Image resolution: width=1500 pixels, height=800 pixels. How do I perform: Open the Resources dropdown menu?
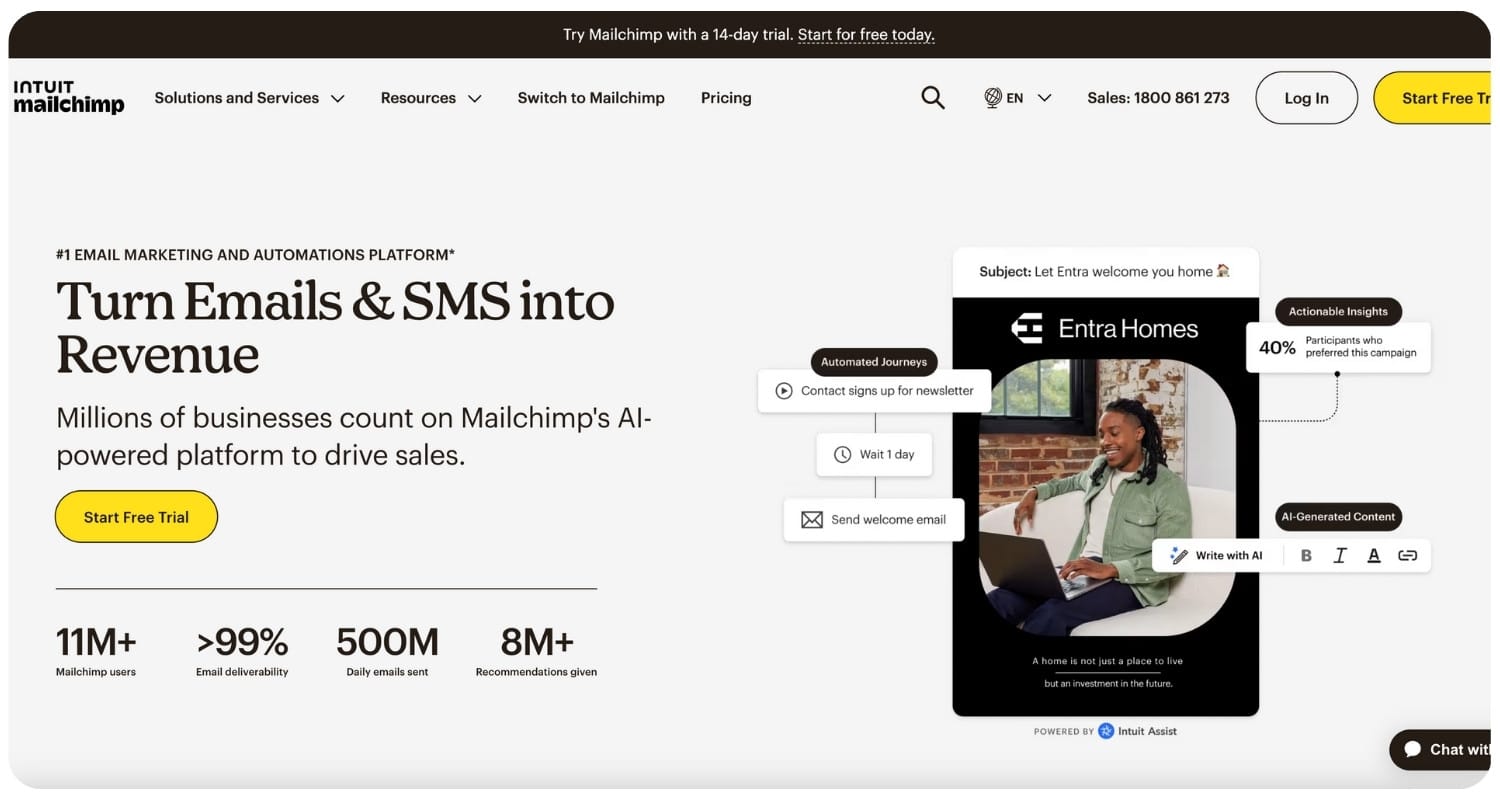click(x=430, y=97)
